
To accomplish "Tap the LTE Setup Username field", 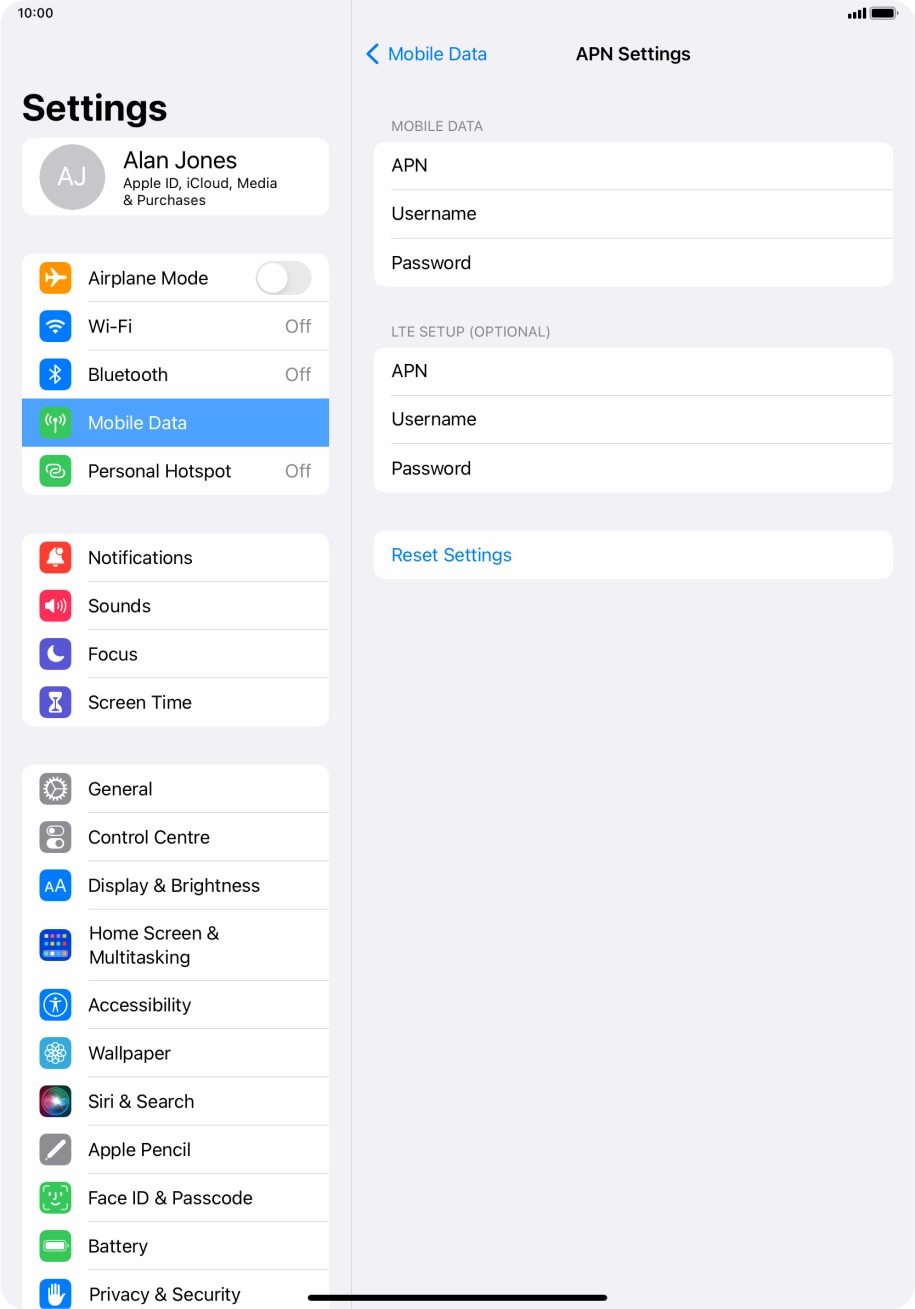I will 633,419.
